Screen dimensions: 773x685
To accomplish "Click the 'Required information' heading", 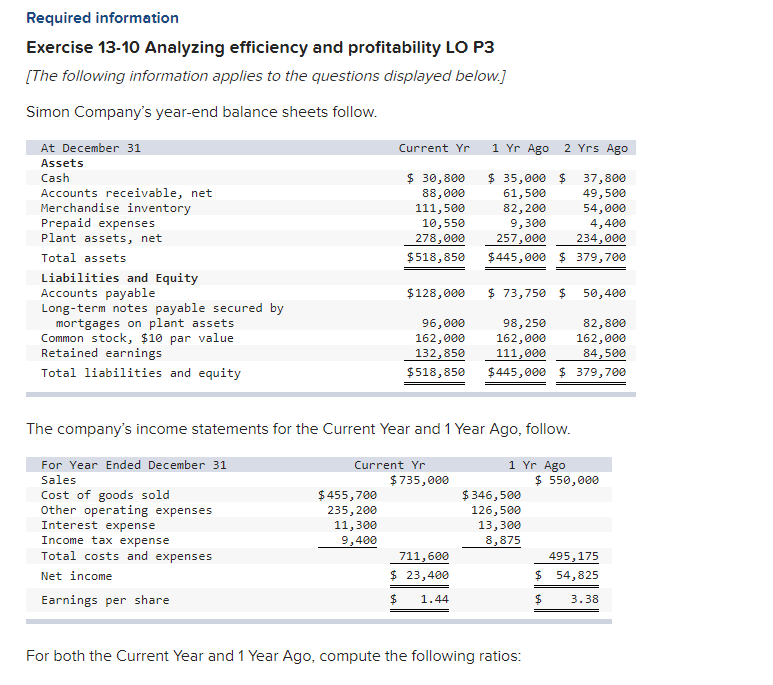I will click(103, 18).
